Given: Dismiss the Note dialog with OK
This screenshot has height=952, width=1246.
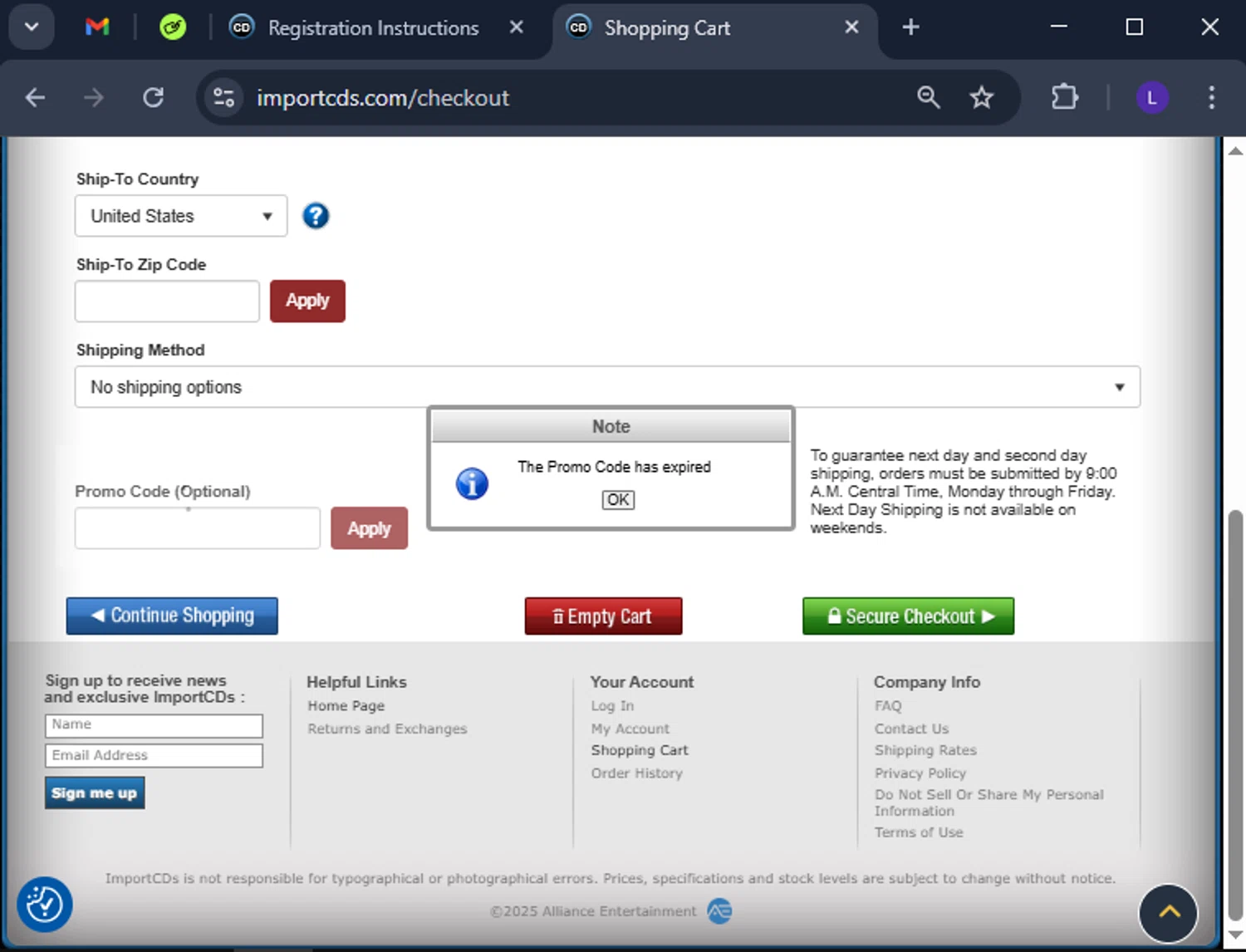Looking at the screenshot, I should [618, 500].
